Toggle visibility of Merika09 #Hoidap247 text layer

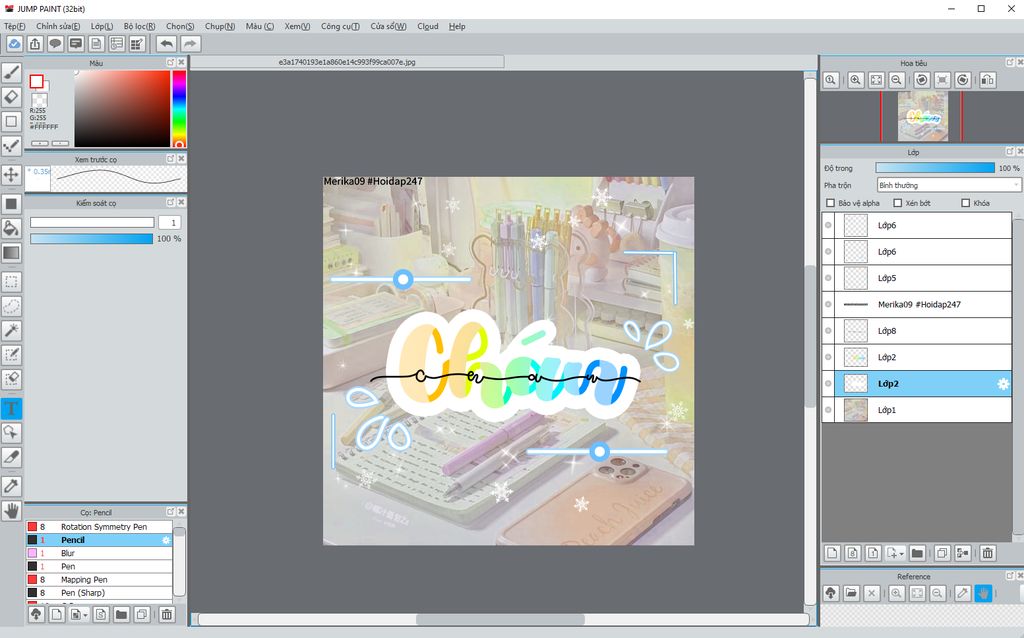(828, 304)
